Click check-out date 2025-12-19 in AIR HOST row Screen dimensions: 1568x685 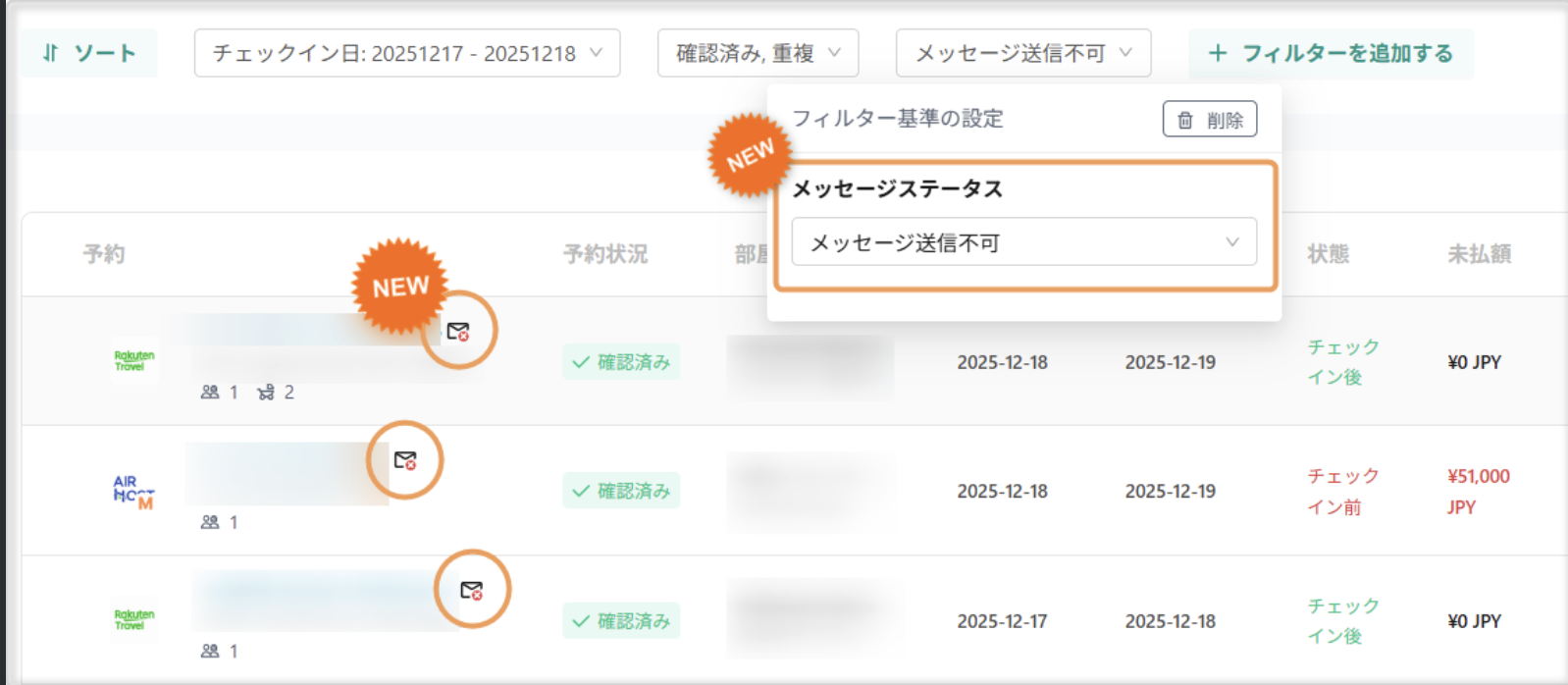pos(1171,491)
